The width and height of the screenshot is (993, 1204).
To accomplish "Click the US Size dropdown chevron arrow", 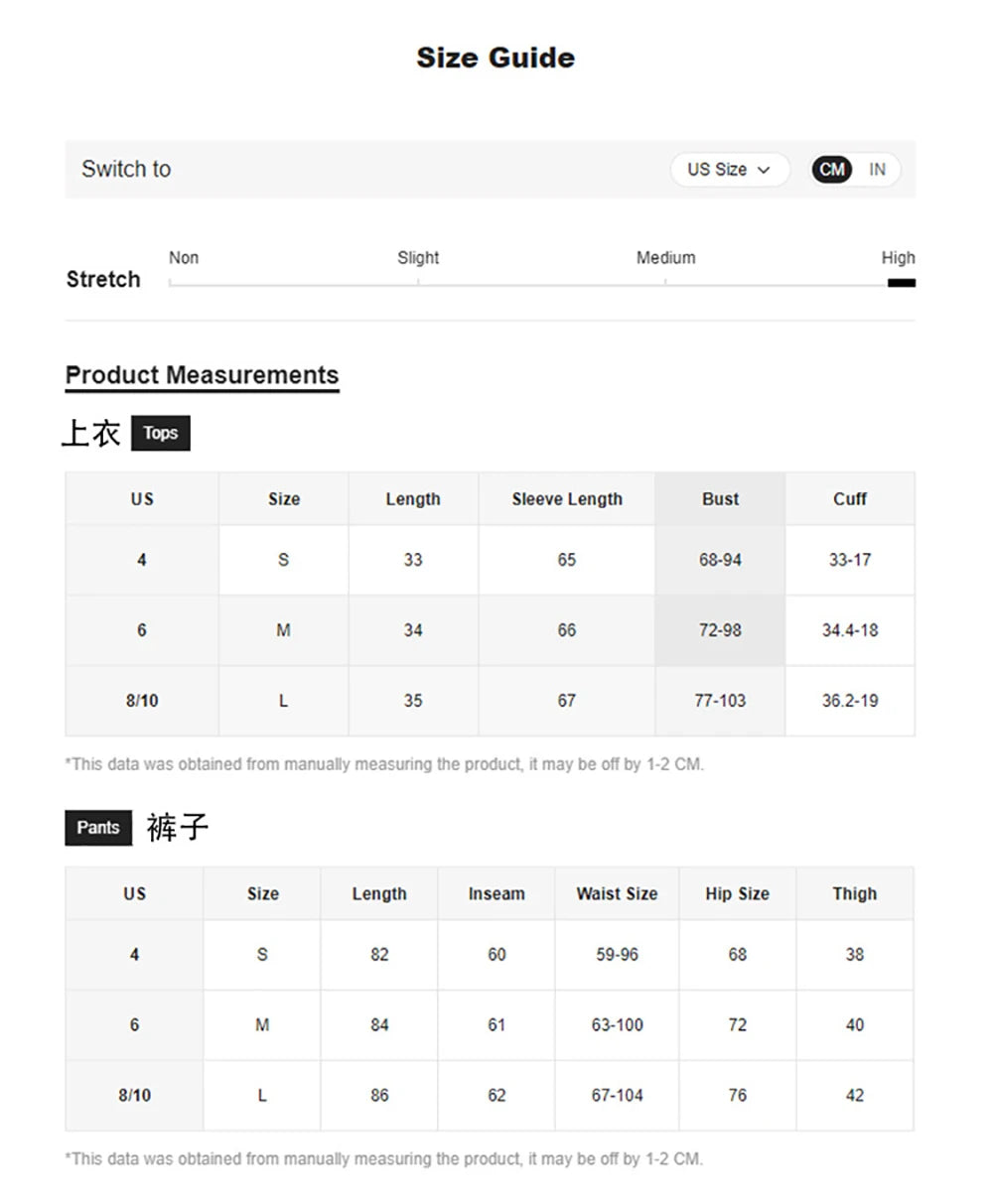I will click(x=764, y=170).
